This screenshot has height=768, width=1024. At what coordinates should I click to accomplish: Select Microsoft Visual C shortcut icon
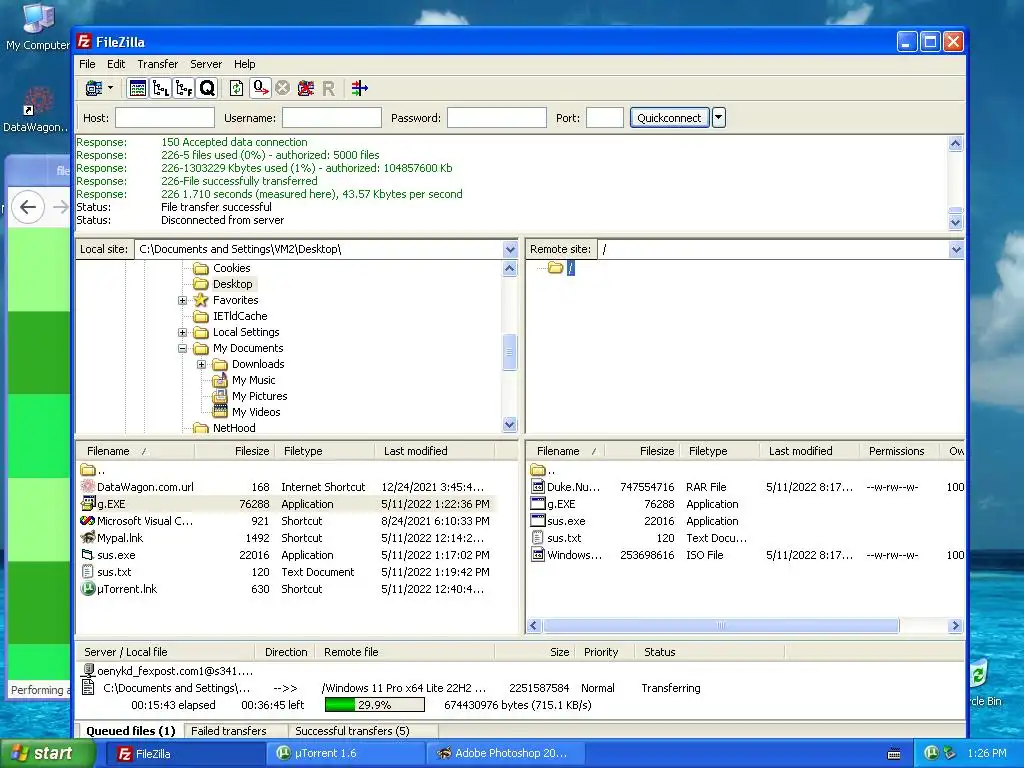(x=88, y=520)
